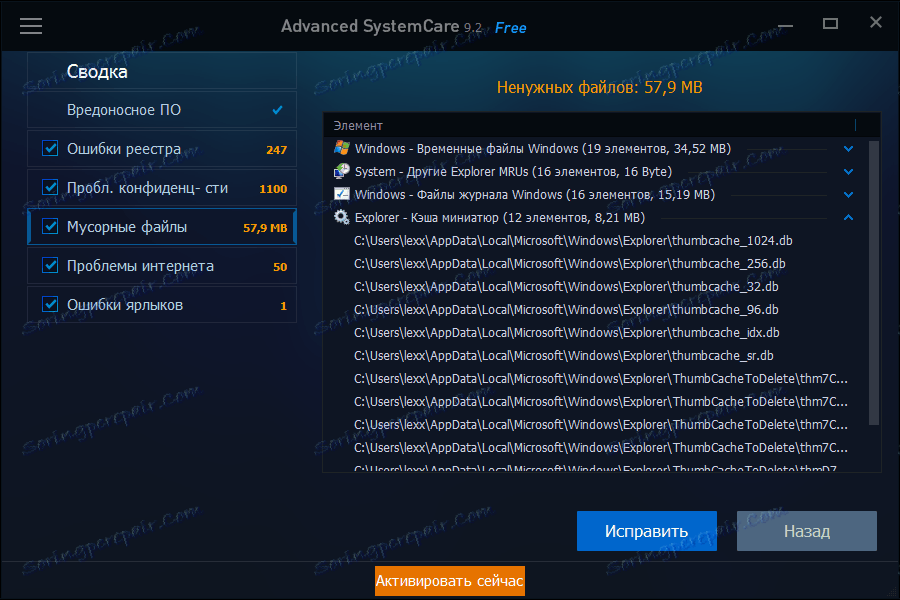Click the Активировать сейчас button
The image size is (900, 600).
[x=449, y=581]
